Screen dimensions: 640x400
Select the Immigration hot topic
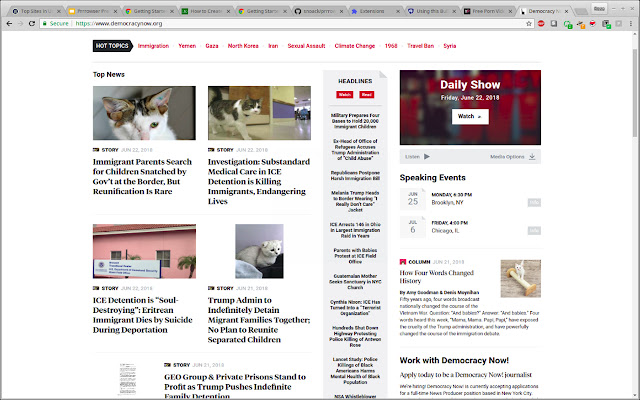tap(153, 46)
